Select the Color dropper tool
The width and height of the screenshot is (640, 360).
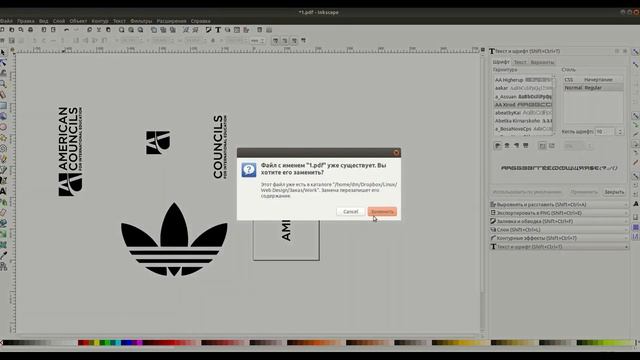(3, 255)
